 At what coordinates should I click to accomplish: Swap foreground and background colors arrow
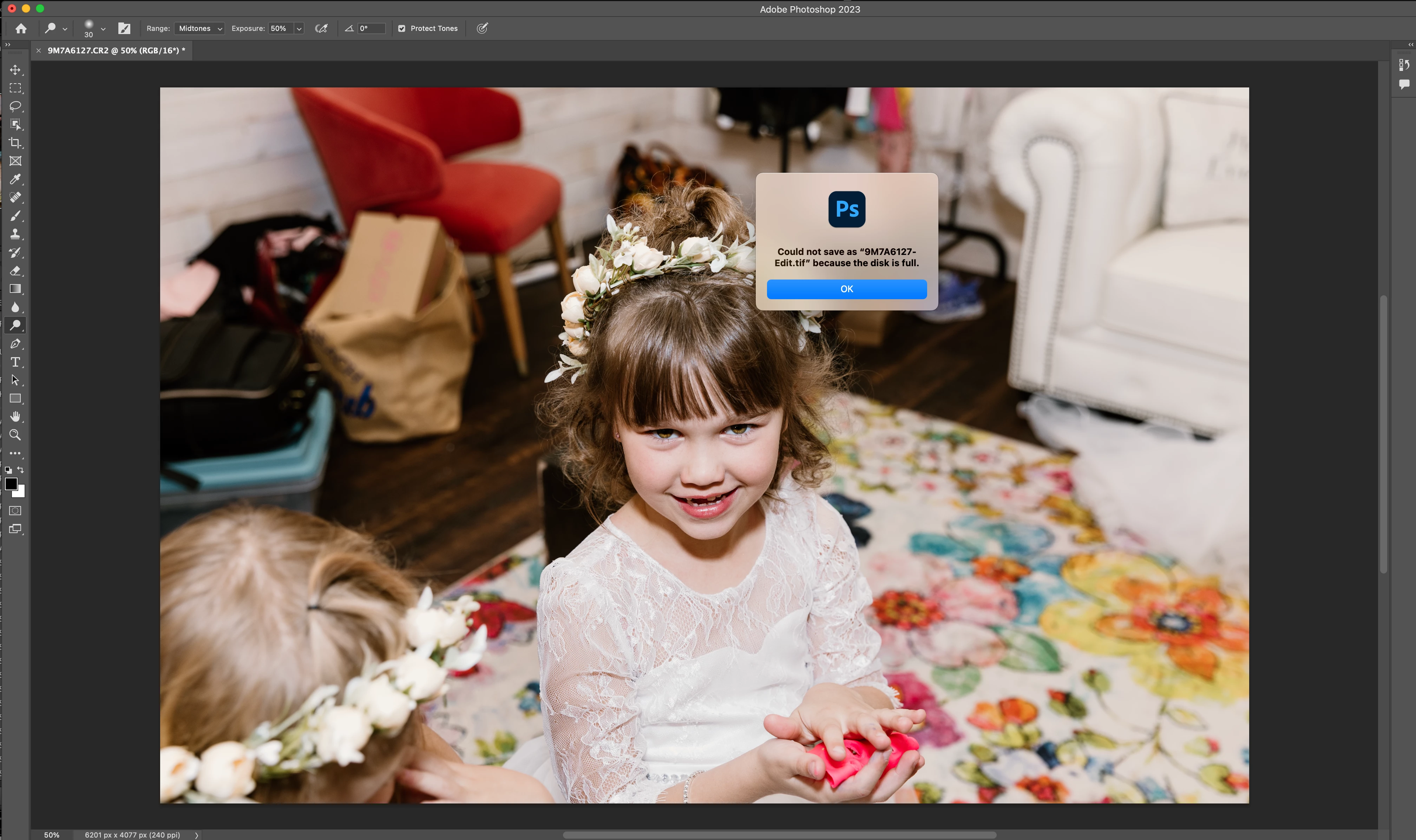tap(21, 470)
